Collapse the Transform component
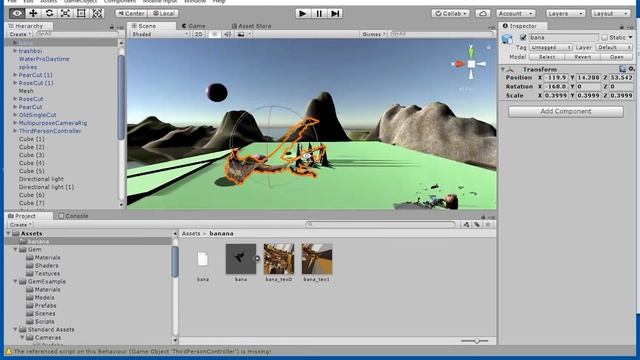The height and width of the screenshot is (360, 640). (503, 69)
